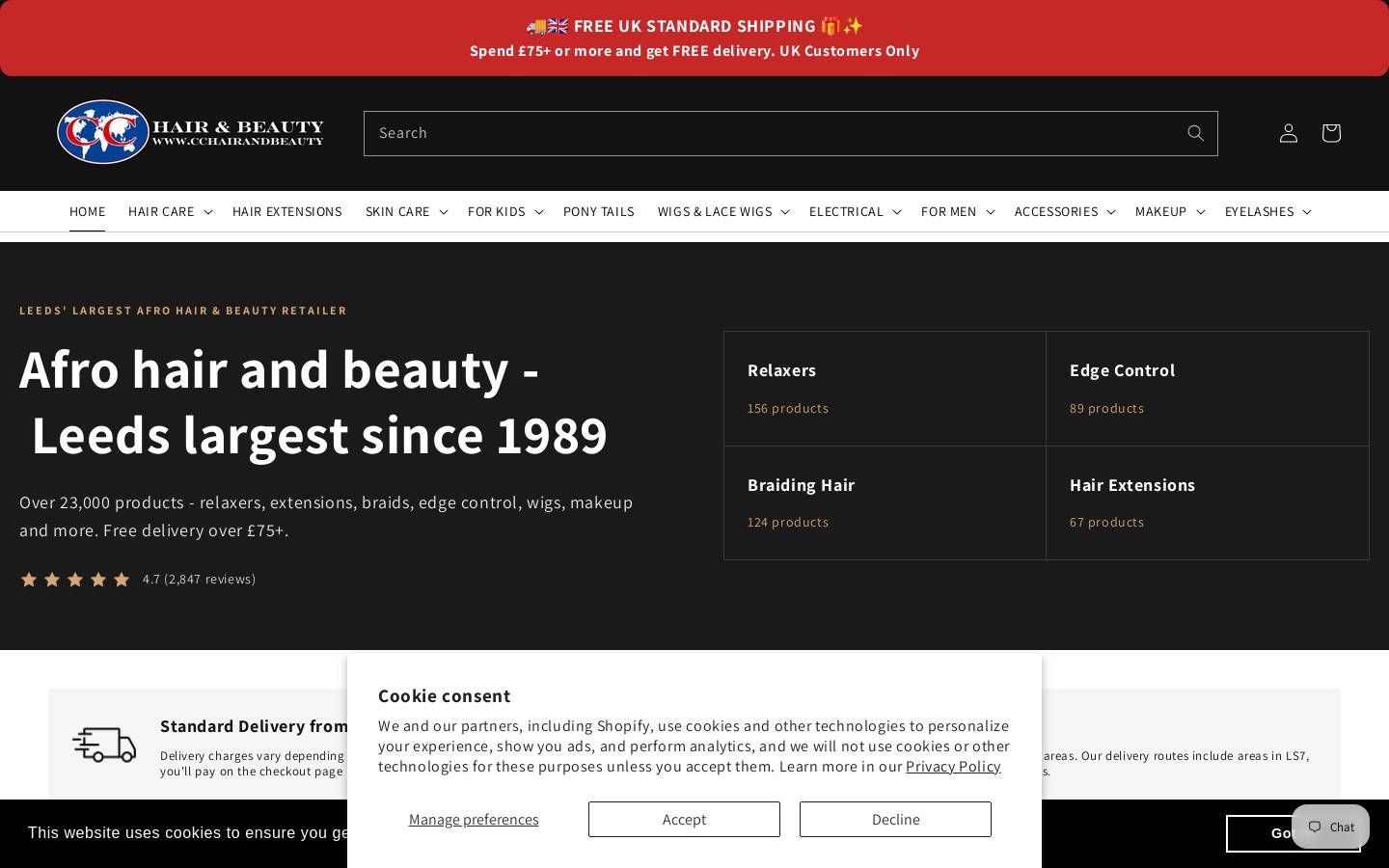Open the account login icon

[1289, 133]
